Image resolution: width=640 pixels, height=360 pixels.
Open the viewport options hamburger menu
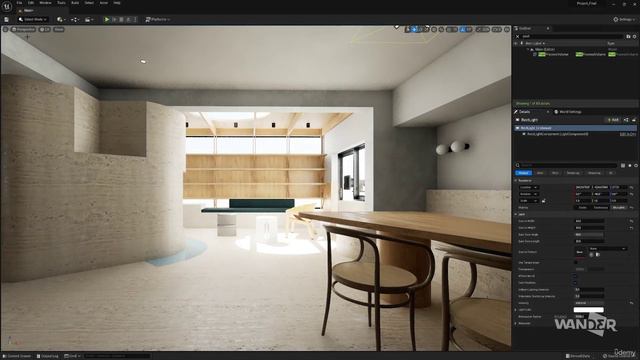click(x=5, y=29)
